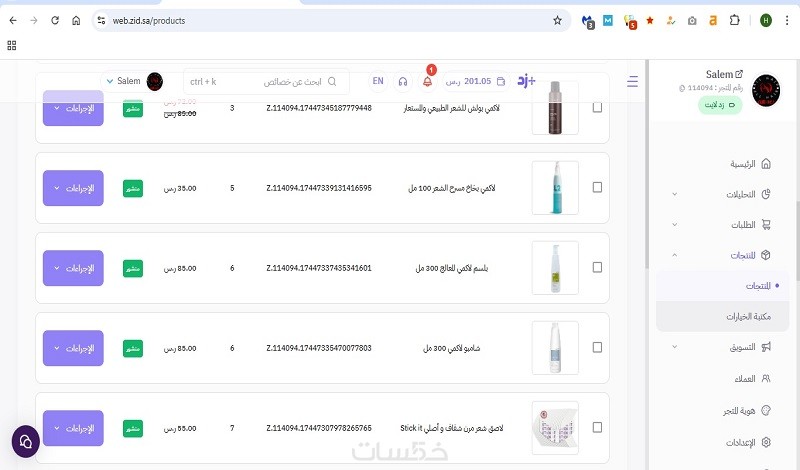Open notifications bell icon
This screenshot has width=800, height=470.
point(428,81)
